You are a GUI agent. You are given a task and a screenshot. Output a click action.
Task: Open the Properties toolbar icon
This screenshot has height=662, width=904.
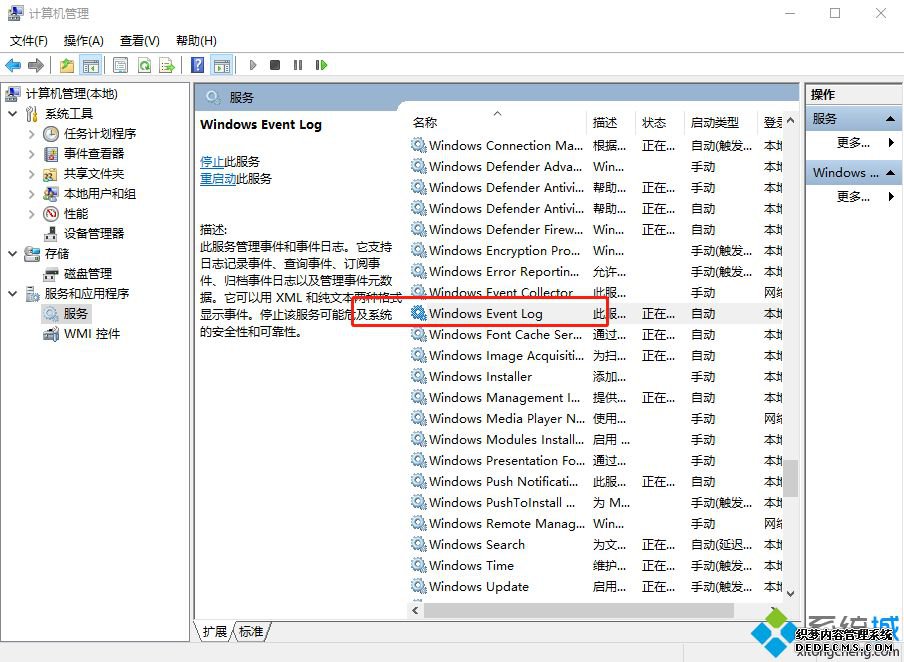click(120, 65)
